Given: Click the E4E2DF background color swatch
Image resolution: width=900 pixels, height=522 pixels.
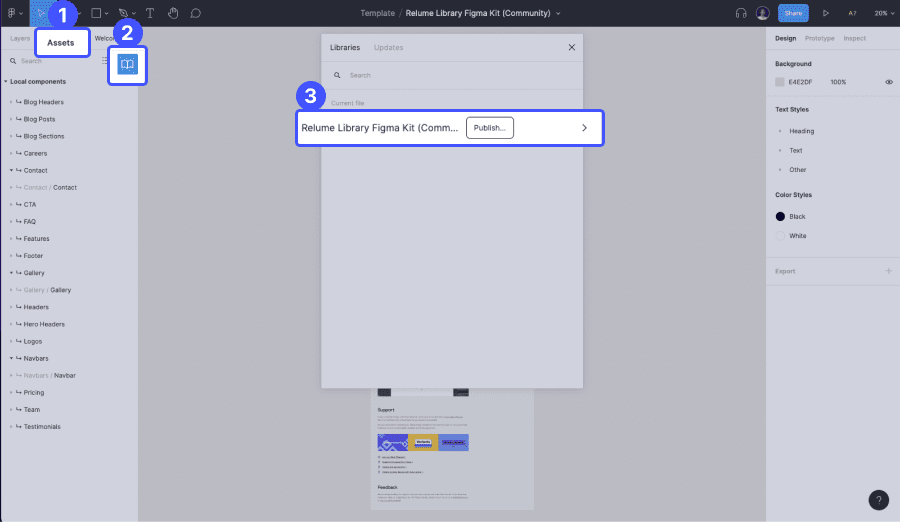Looking at the screenshot, I should click(779, 82).
